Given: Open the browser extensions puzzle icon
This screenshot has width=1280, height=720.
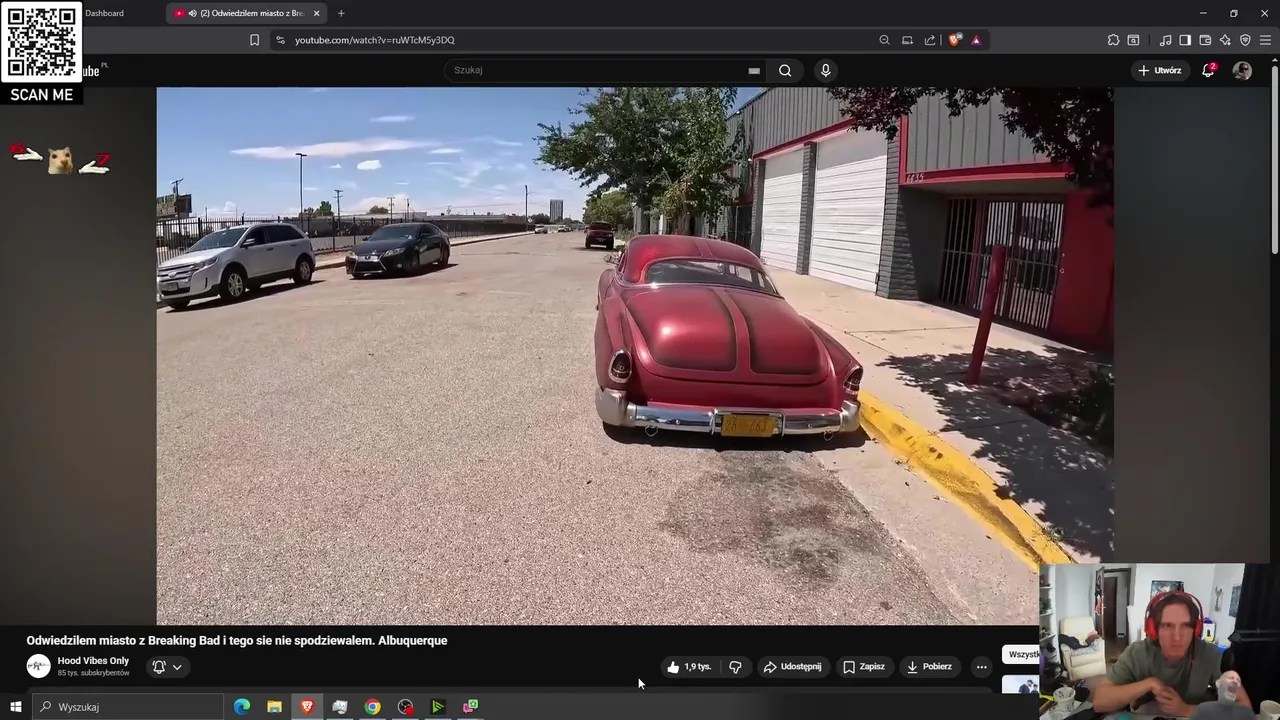Looking at the screenshot, I should click(x=1113, y=40).
